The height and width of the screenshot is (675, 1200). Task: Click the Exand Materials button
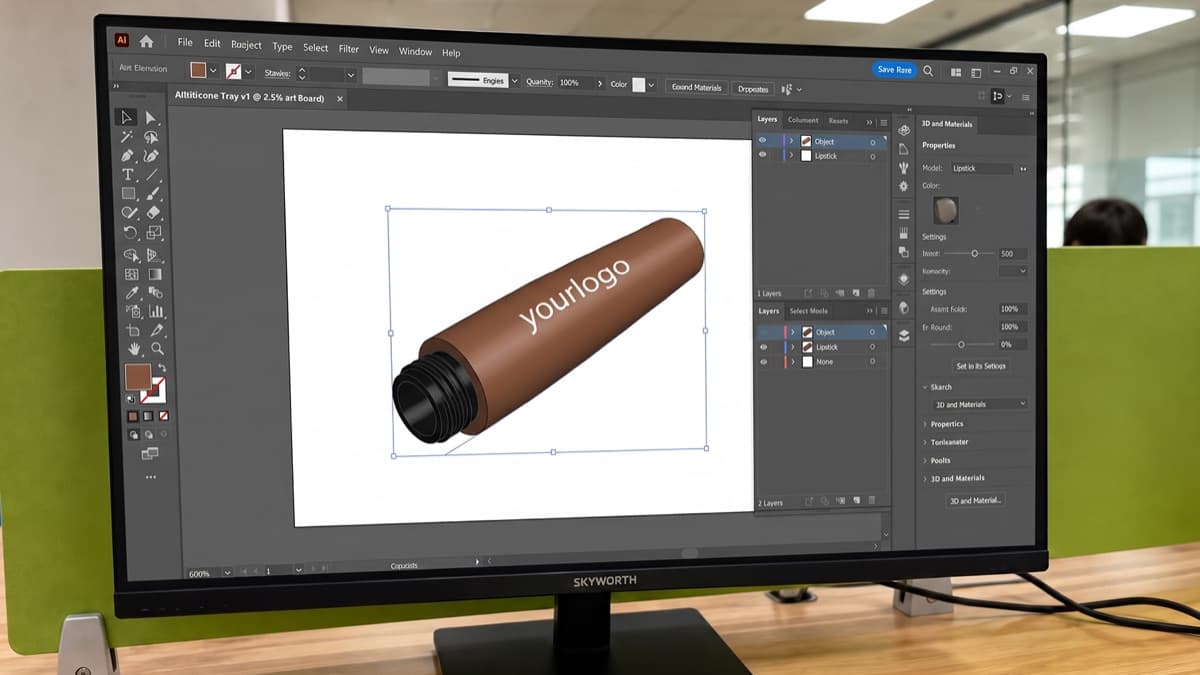(x=696, y=88)
